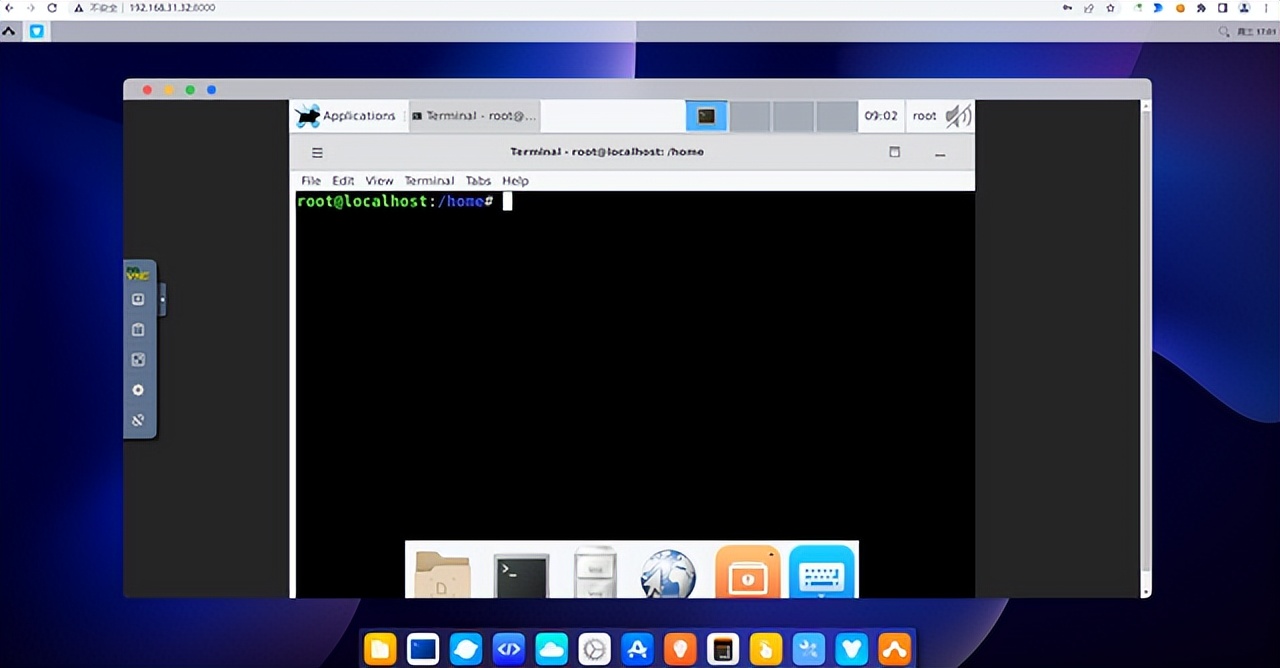Open the orange arch app in the bottom dock
Image resolution: width=1280 pixels, height=668 pixels.
(895, 649)
